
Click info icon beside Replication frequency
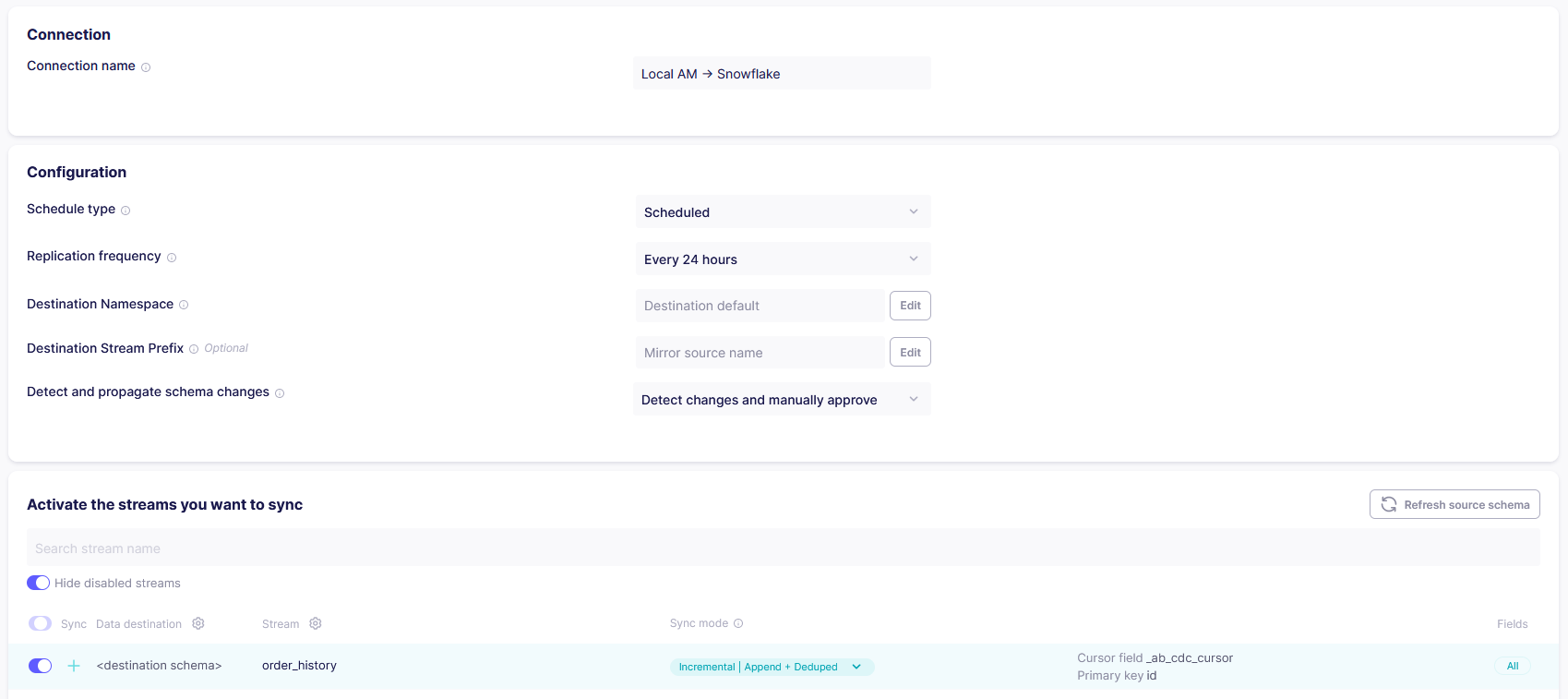click(172, 258)
